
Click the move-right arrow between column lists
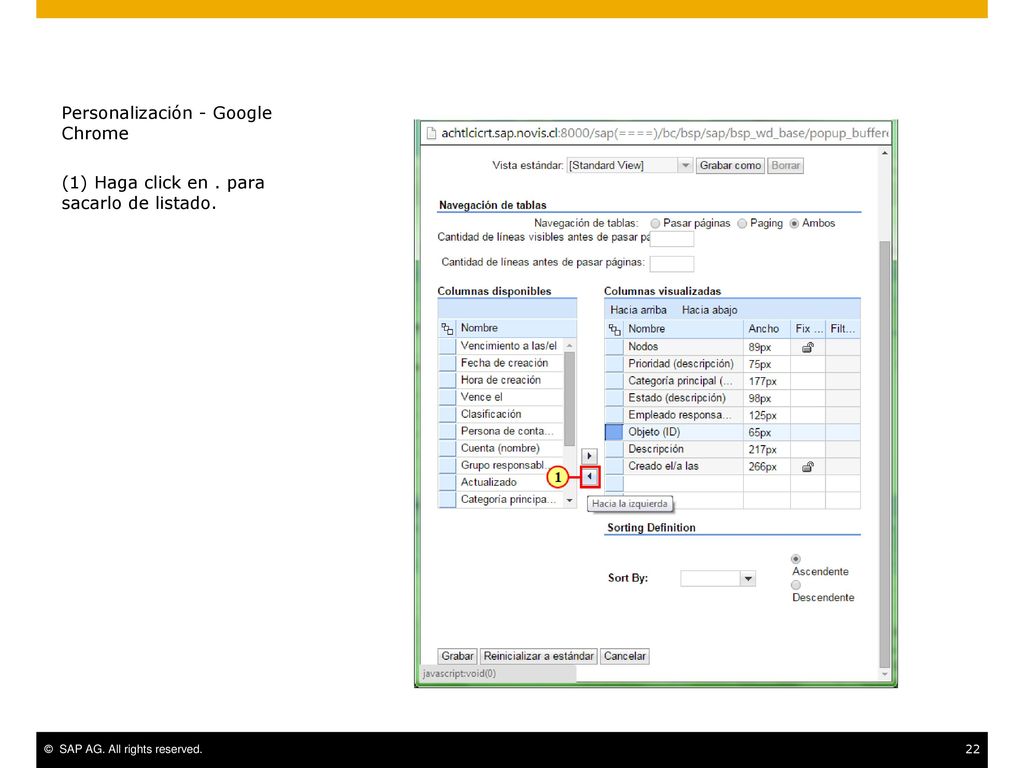pyautogui.click(x=589, y=455)
